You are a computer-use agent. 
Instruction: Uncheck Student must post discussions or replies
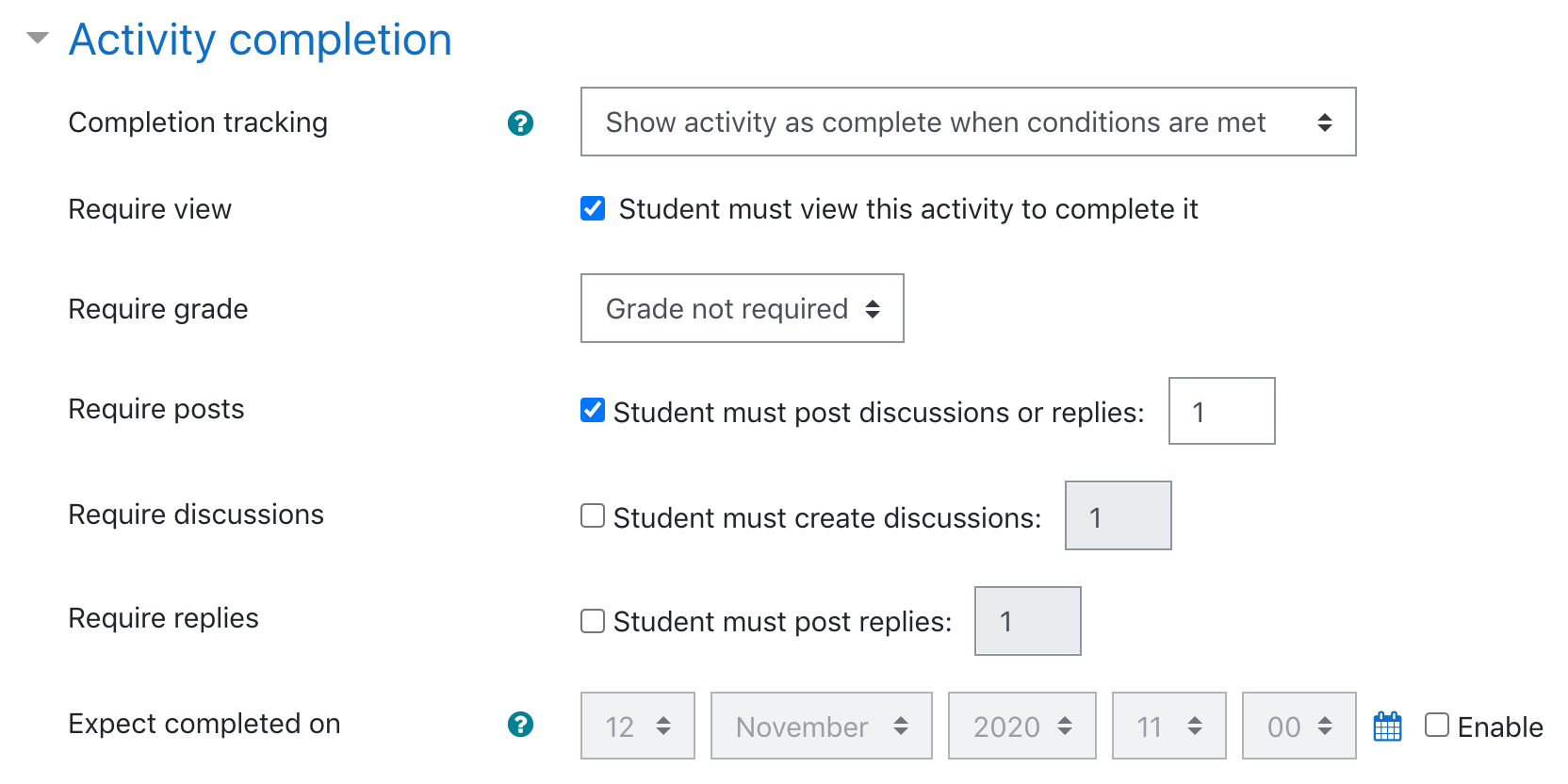click(x=593, y=410)
